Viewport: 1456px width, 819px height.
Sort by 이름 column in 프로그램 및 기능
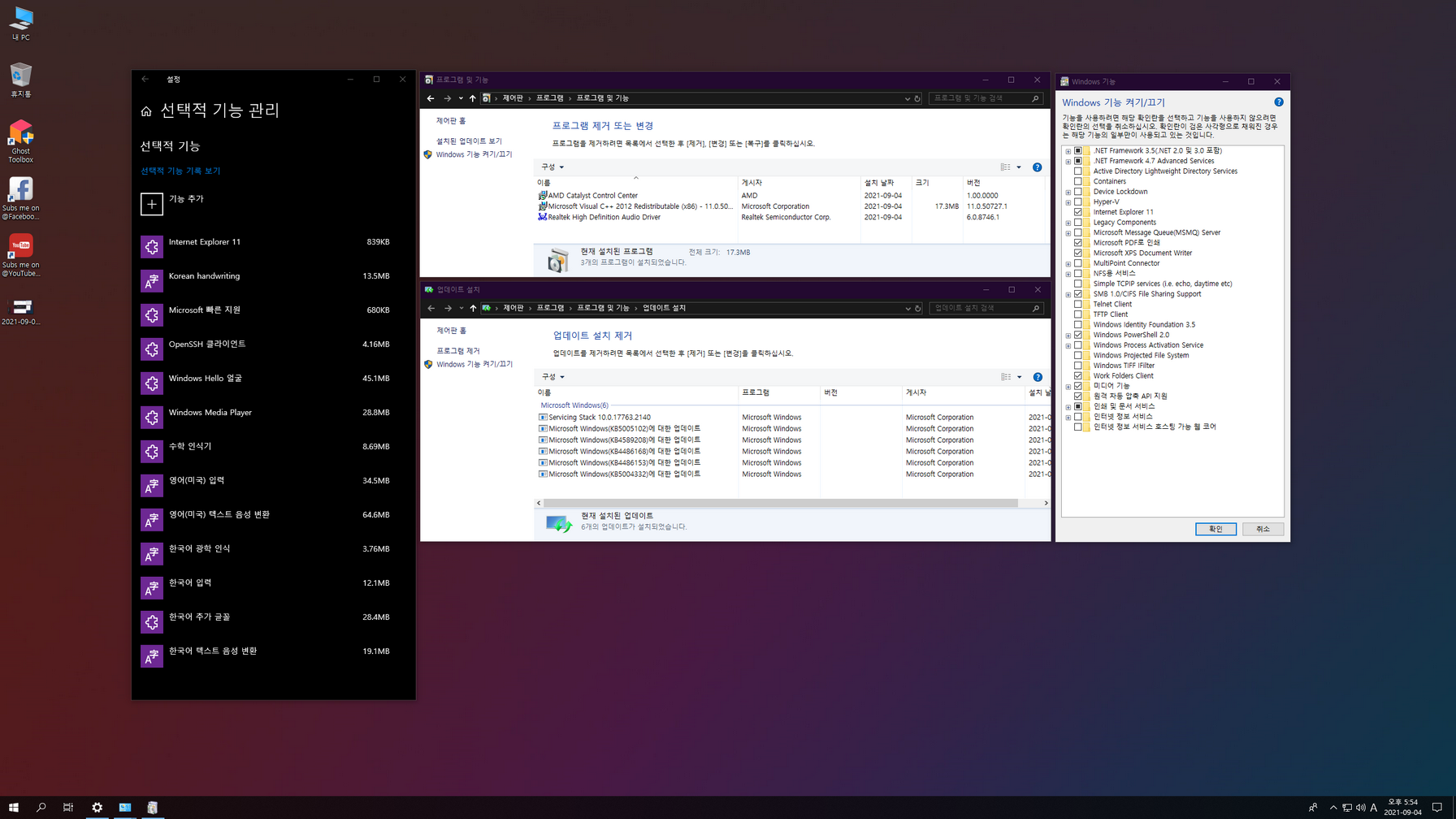coord(636,183)
